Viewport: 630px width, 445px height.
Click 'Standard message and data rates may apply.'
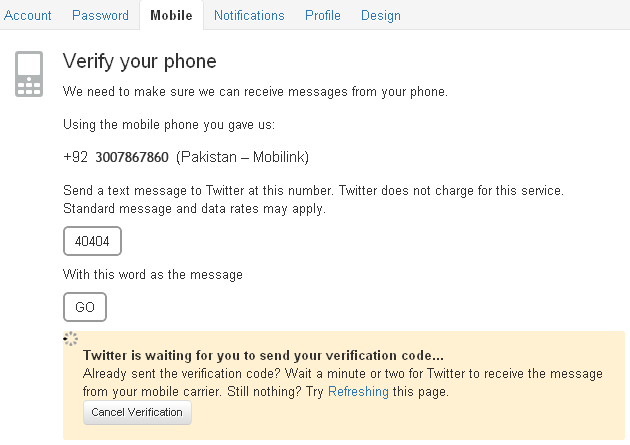point(194,209)
